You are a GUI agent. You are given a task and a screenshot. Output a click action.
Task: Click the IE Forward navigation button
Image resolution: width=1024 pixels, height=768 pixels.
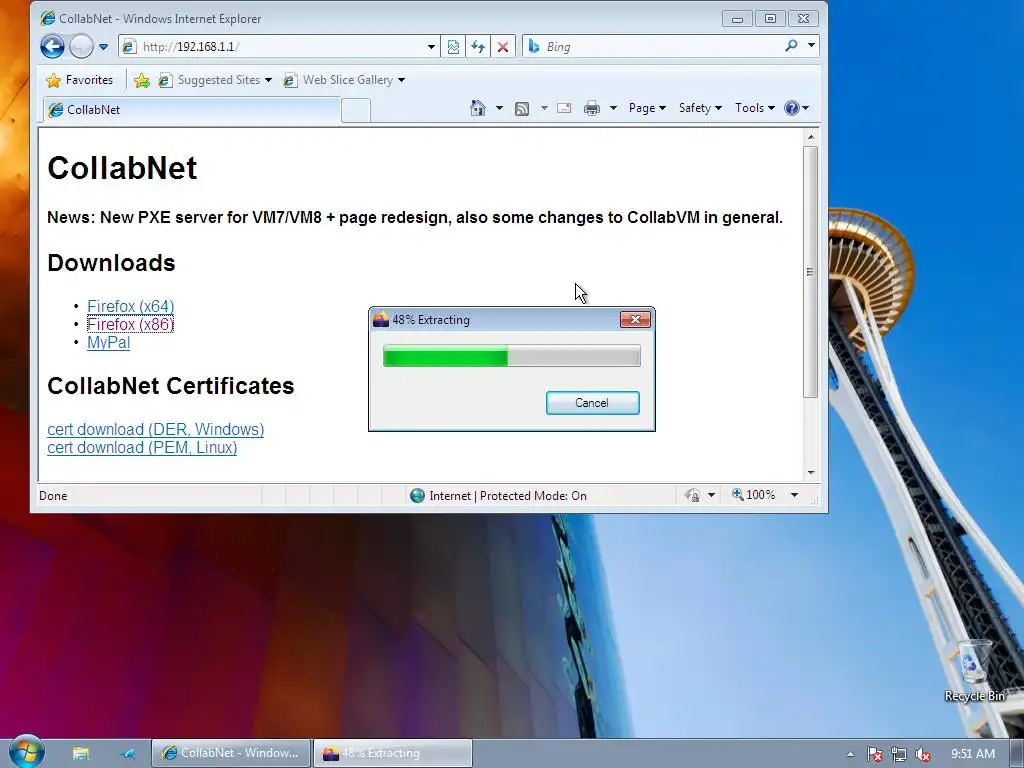(81, 46)
